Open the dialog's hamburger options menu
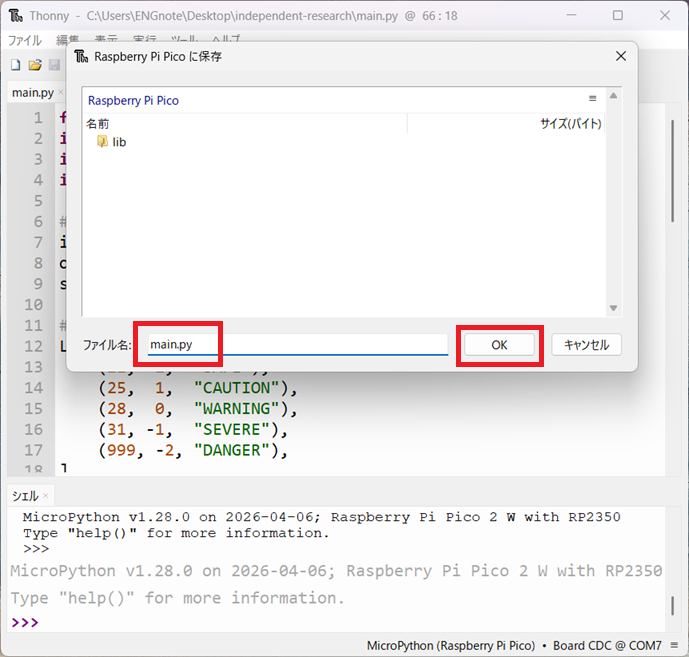Screen dimensions: 689x657 pyautogui.click(x=593, y=98)
